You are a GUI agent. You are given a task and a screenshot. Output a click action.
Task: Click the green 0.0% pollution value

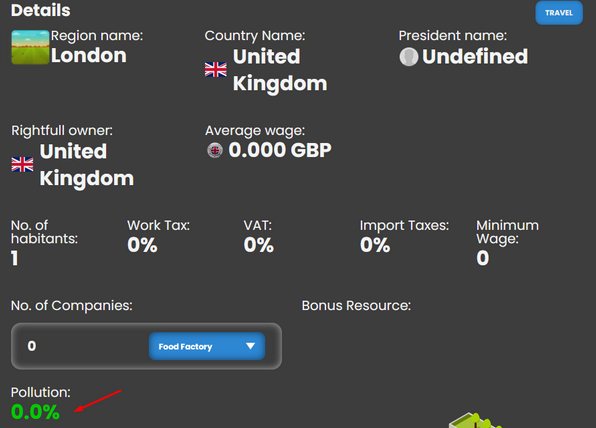pos(35,412)
